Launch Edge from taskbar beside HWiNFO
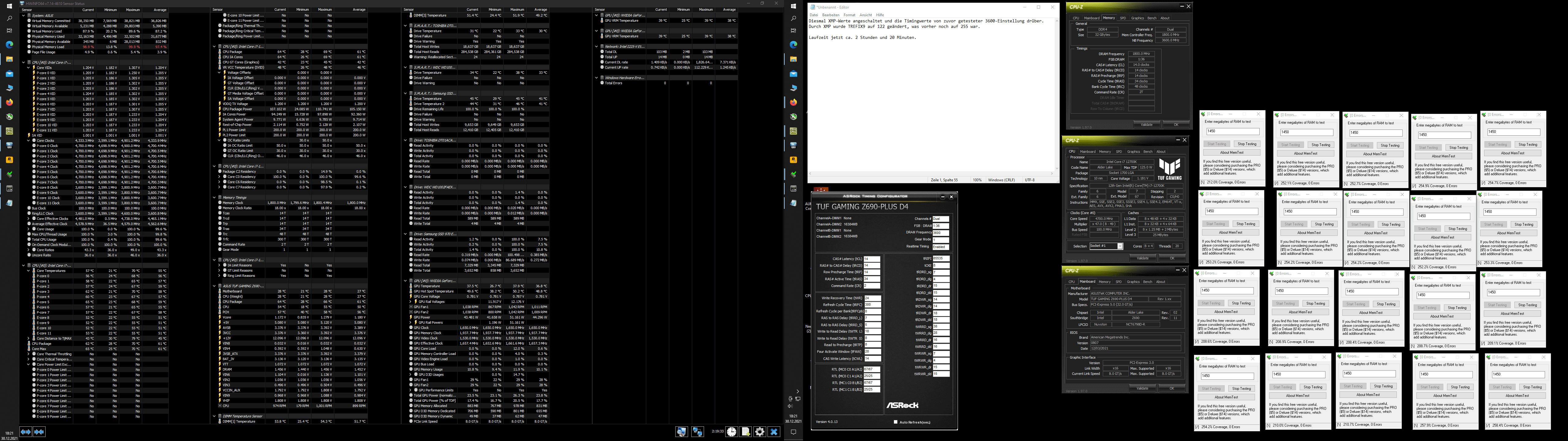Viewport: 1568px width, 441px height. click(9, 44)
